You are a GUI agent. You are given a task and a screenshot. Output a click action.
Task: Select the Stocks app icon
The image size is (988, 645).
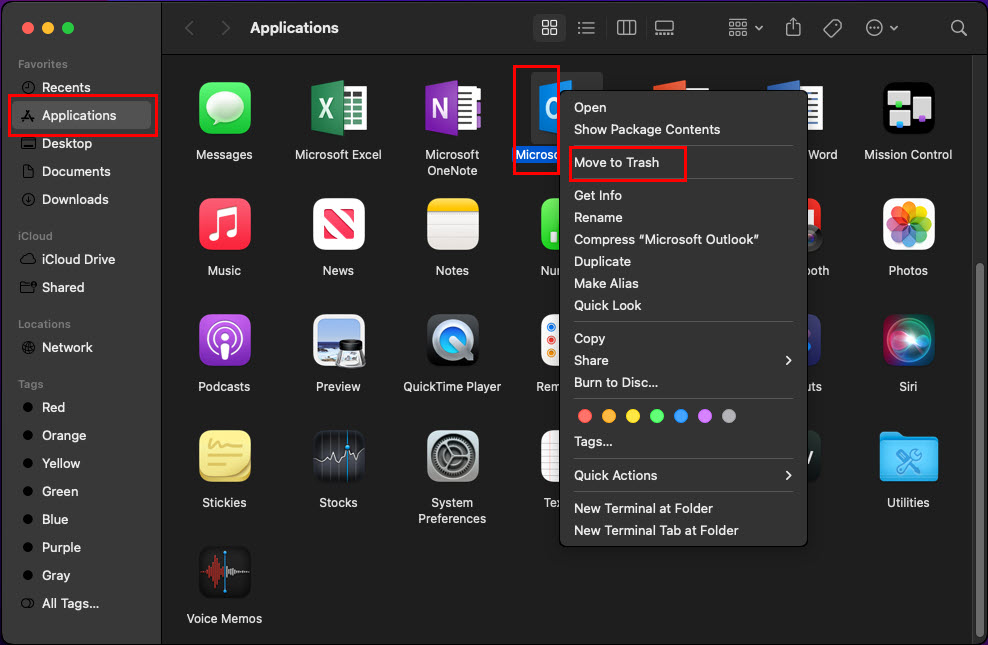[x=338, y=456]
